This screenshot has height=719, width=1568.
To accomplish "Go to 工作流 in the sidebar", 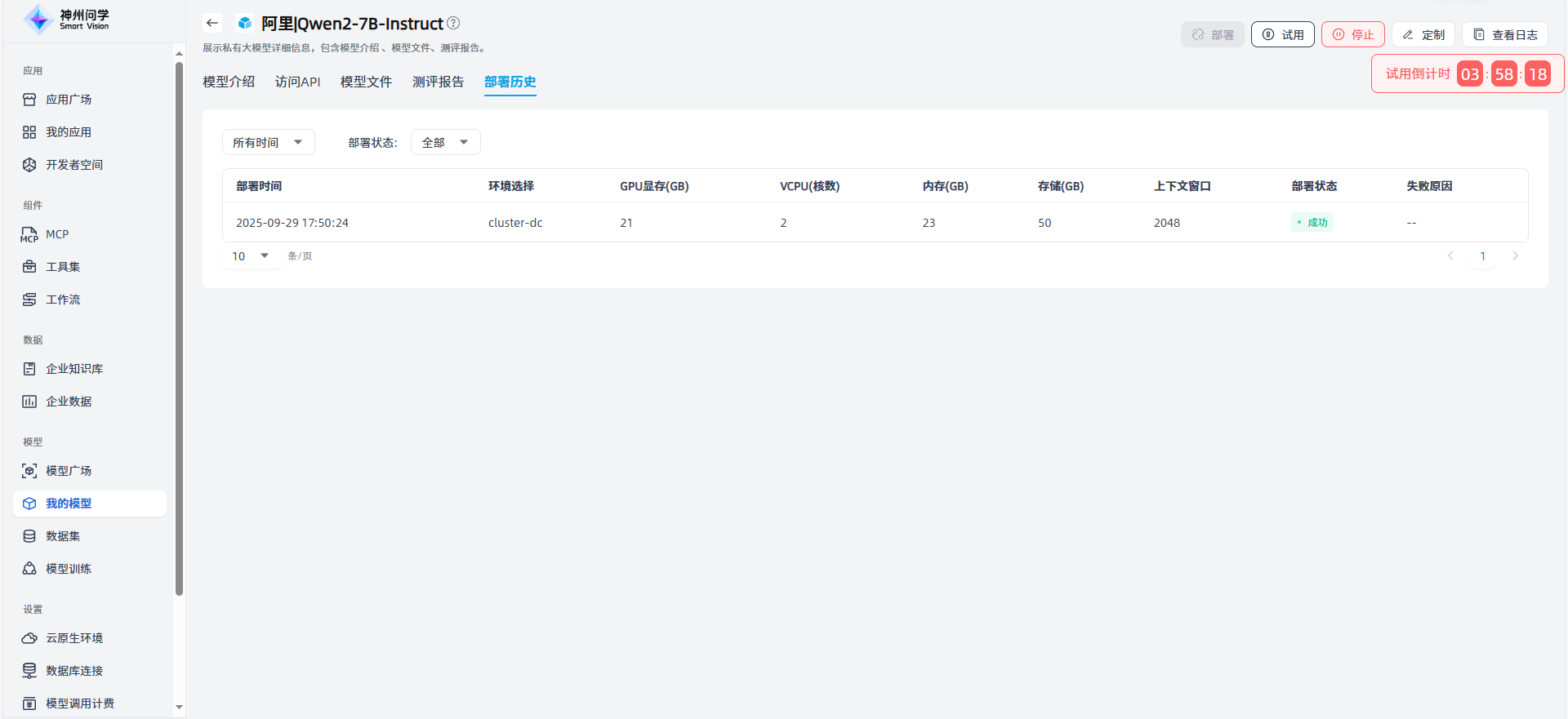I will 63,300.
